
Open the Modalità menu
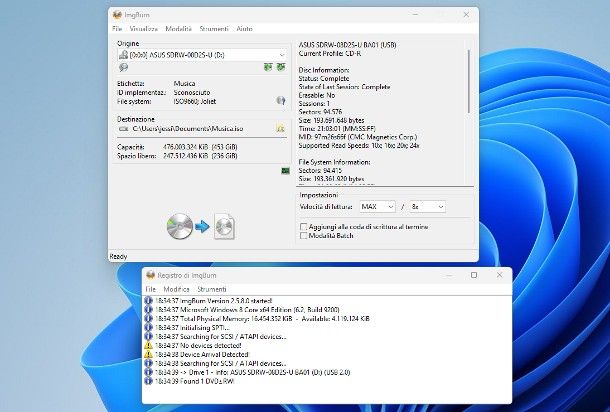point(179,29)
